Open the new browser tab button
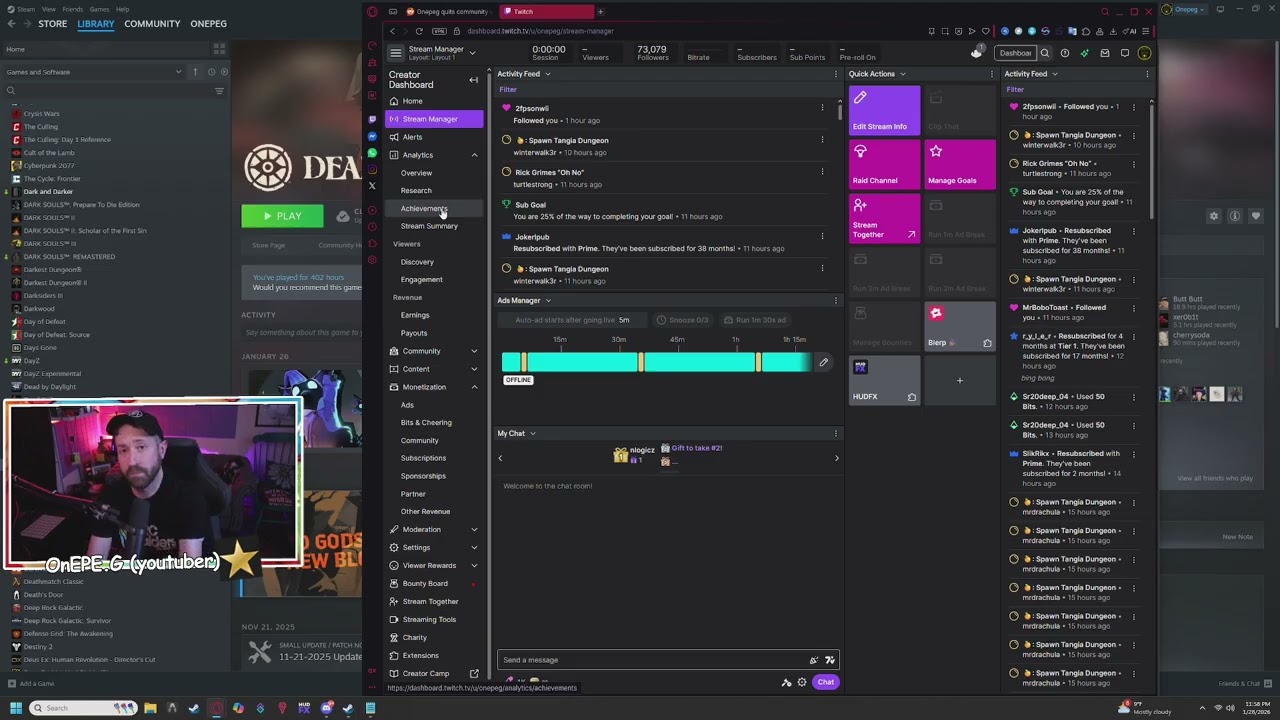This screenshot has height=720, width=1280. [x=600, y=11]
